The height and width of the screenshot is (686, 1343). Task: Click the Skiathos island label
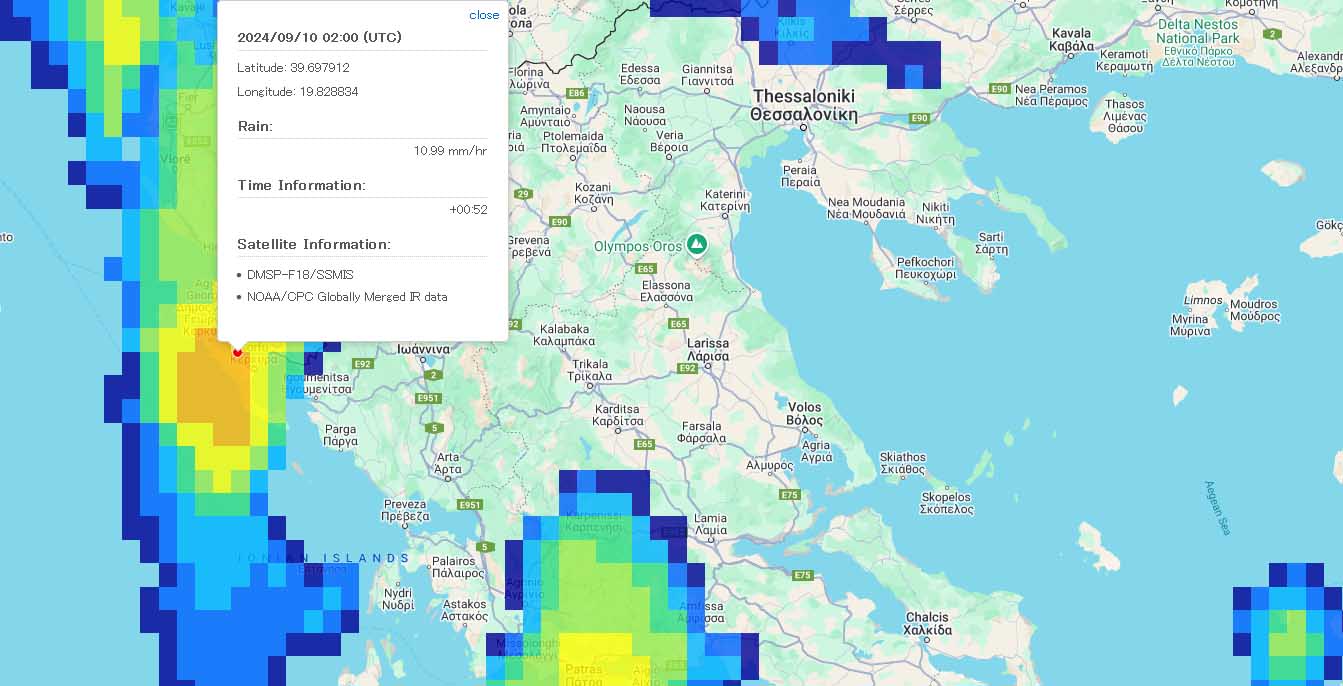[x=903, y=463]
